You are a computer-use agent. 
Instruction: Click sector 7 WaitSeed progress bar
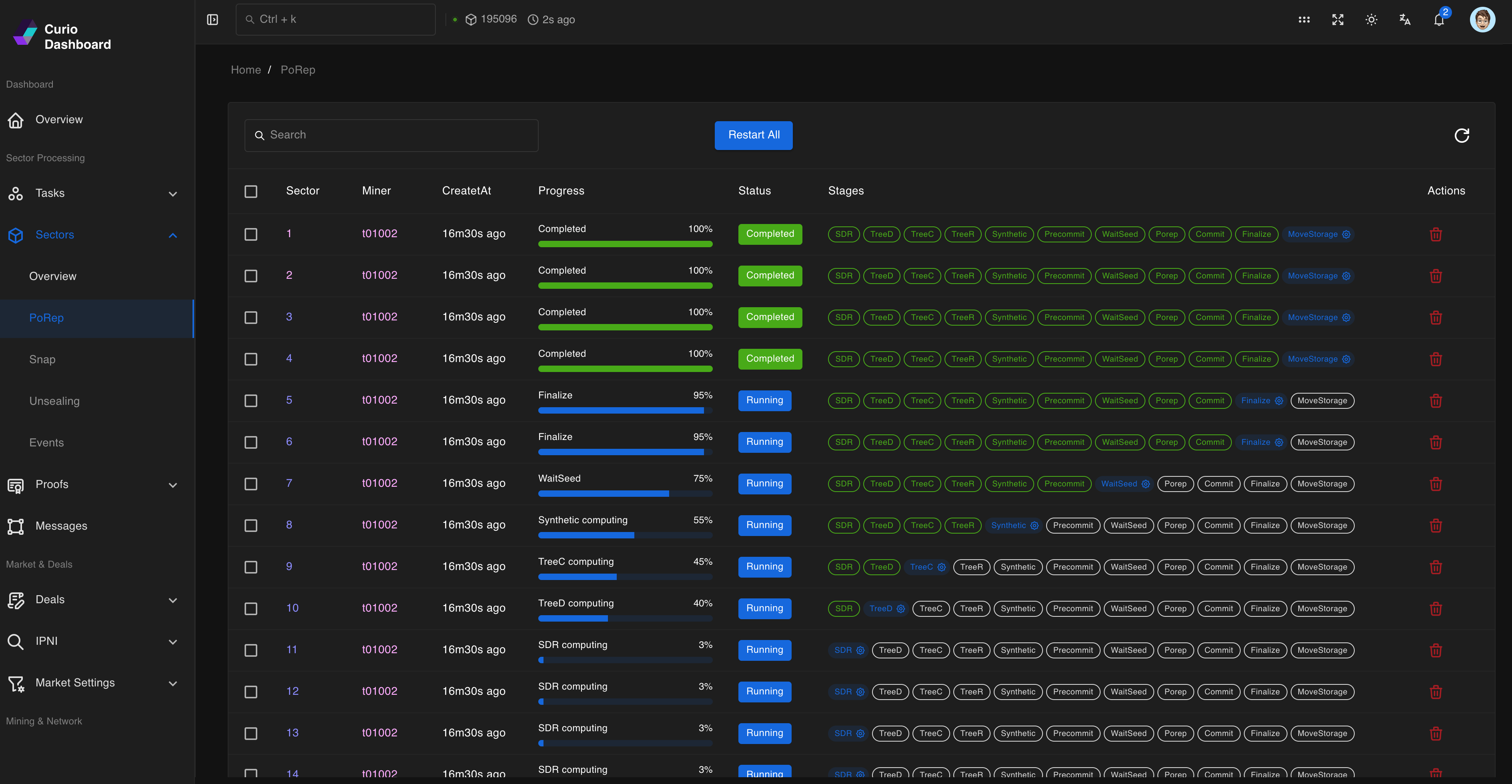point(625,494)
